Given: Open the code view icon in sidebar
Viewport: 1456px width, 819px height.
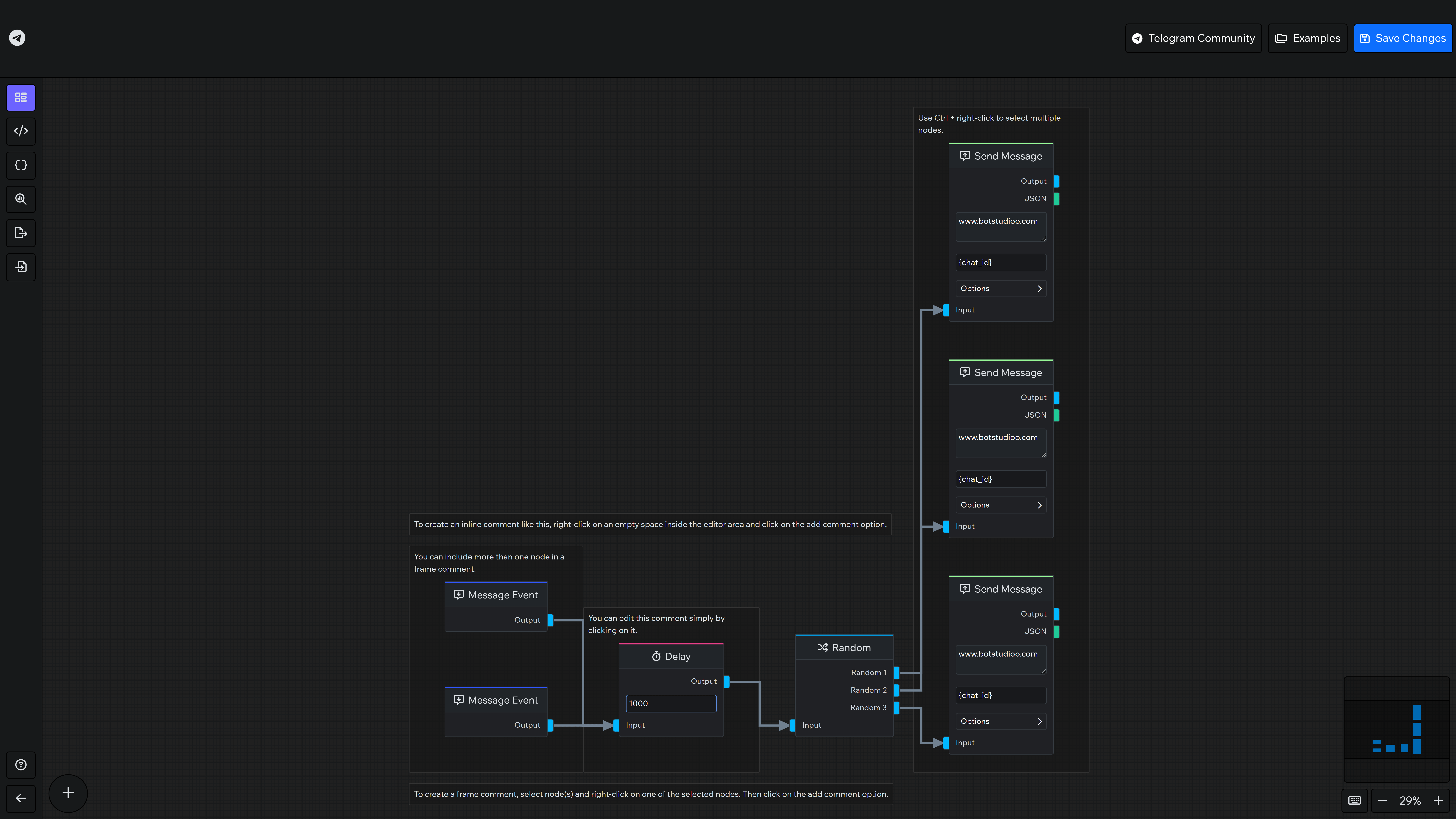Looking at the screenshot, I should coord(21,131).
